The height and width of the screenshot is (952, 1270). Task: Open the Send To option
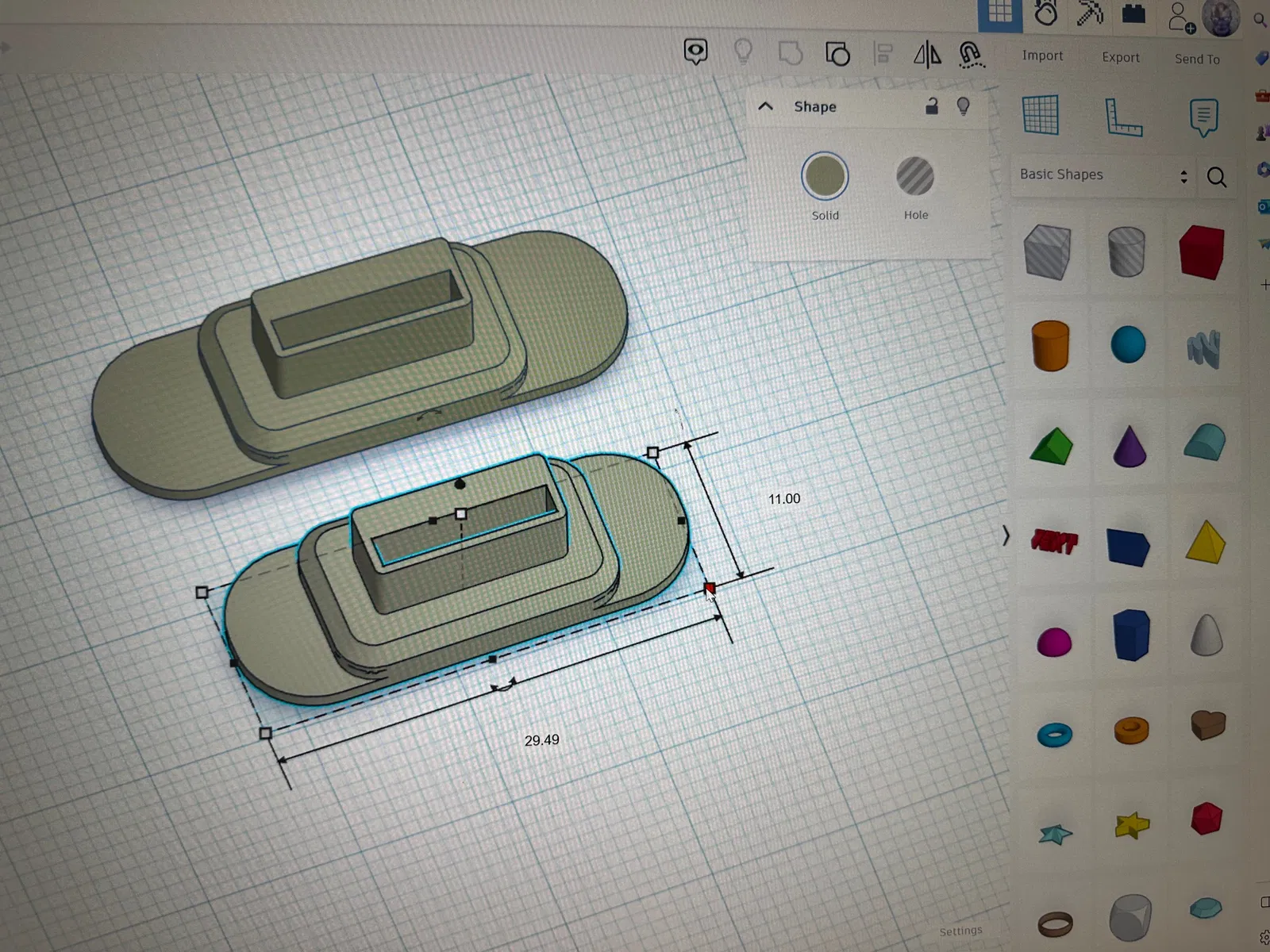point(1197,59)
